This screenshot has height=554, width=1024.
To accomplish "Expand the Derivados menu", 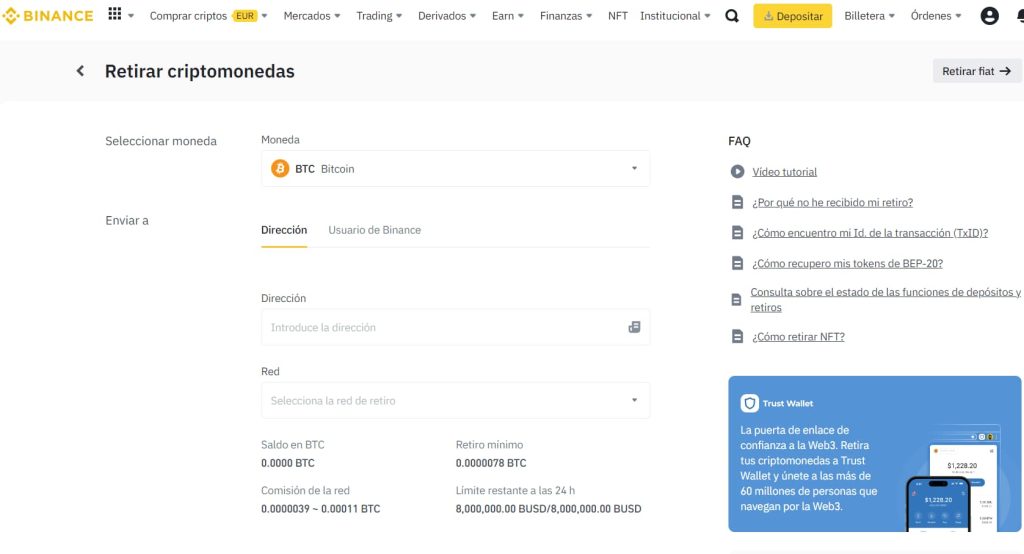I will [x=447, y=16].
